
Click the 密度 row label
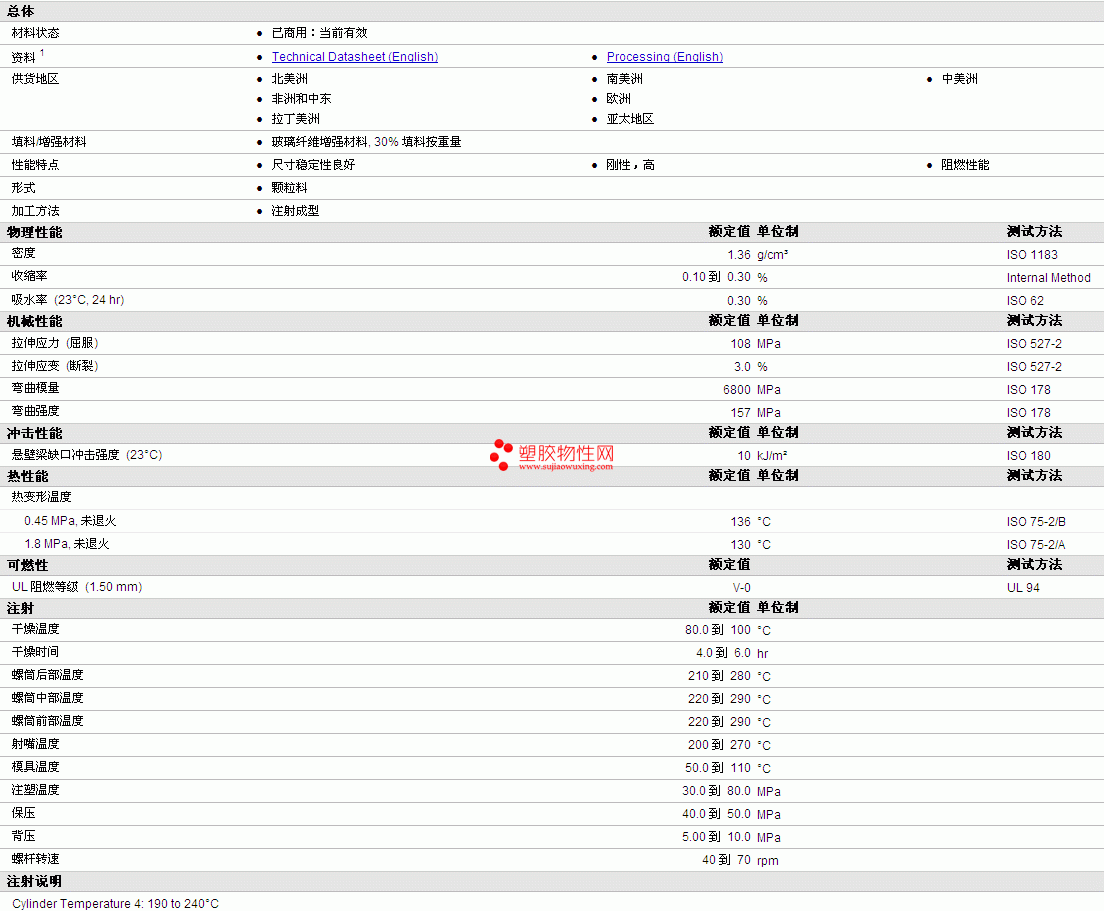point(23,253)
